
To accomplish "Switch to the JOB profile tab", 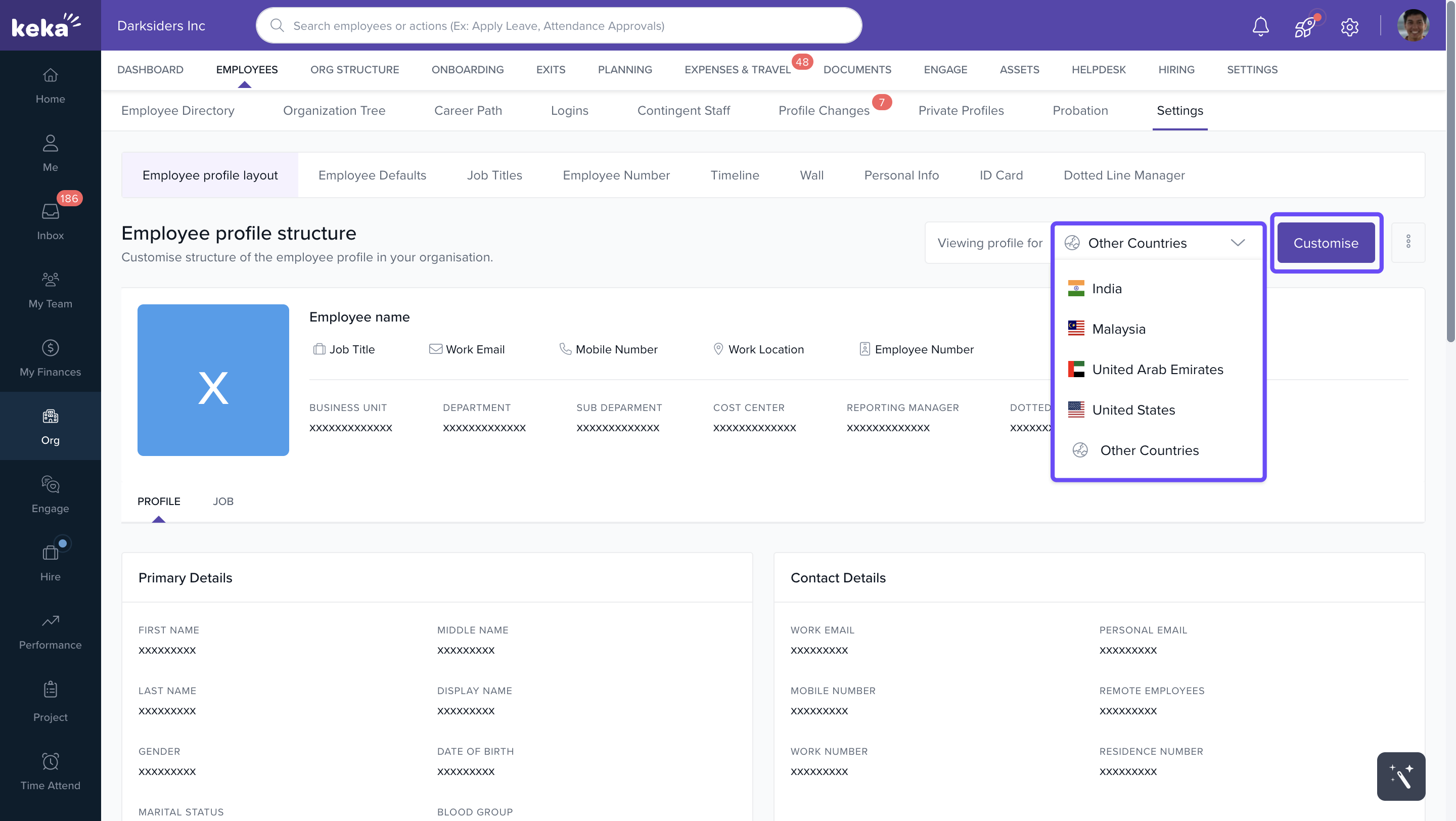I will coord(222,501).
